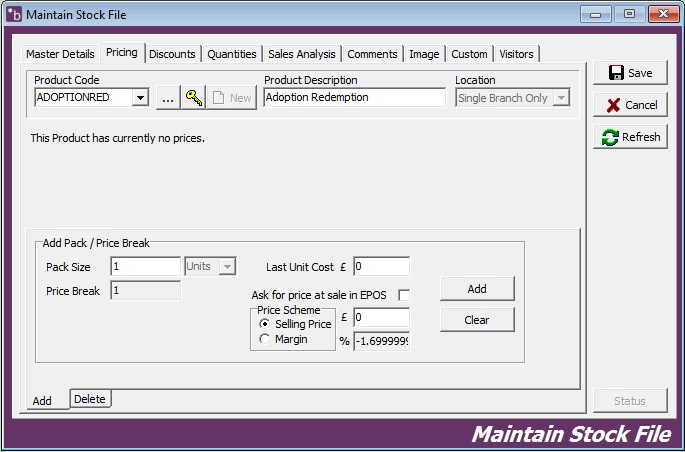Screen dimensions: 685x452
Task: Click the Pack Size input field
Action: tap(145, 266)
